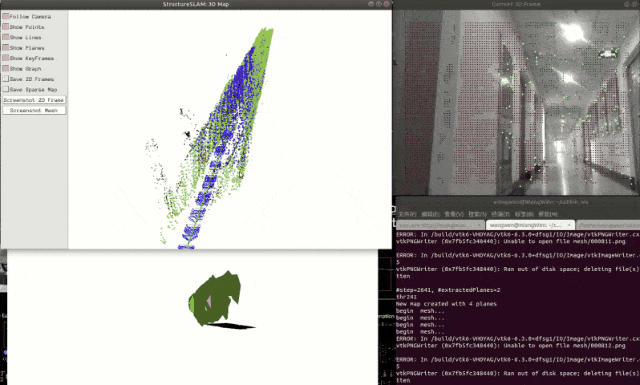The height and width of the screenshot is (385, 640).
Task: Click the Screenshot Mesh button
Action: coord(34,110)
